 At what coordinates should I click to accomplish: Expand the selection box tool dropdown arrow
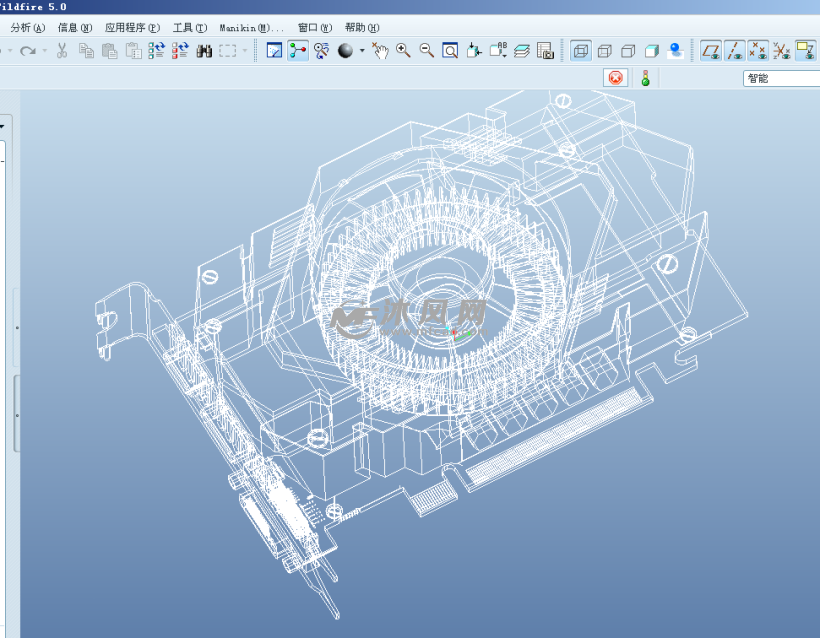[x=245, y=50]
